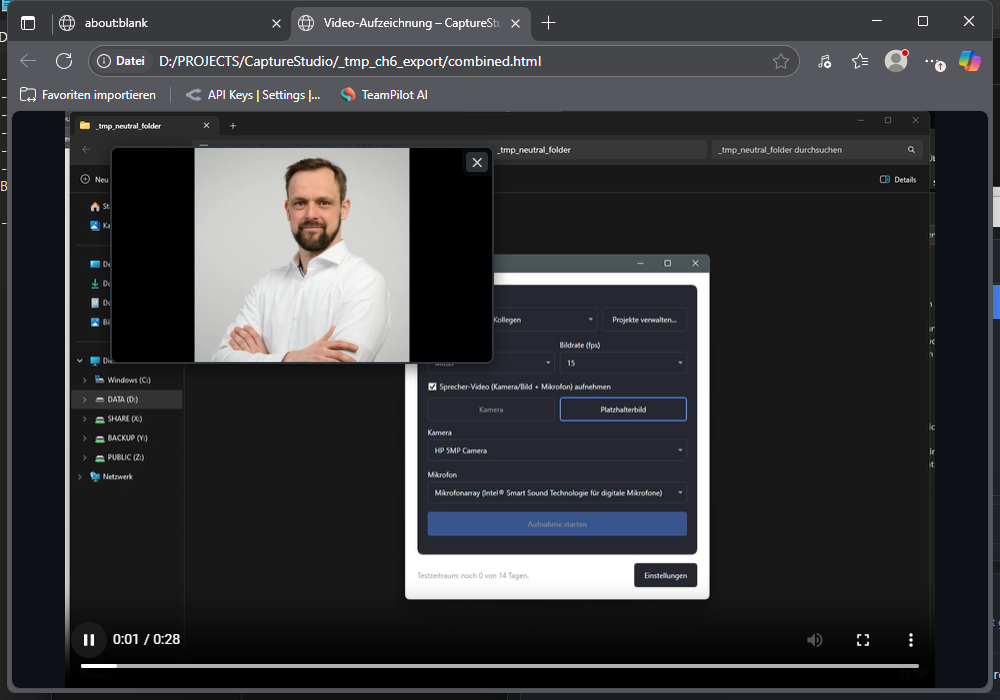The width and height of the screenshot is (1000, 700).
Task: Toggle the Explorer Details pane
Action: pos(898,180)
